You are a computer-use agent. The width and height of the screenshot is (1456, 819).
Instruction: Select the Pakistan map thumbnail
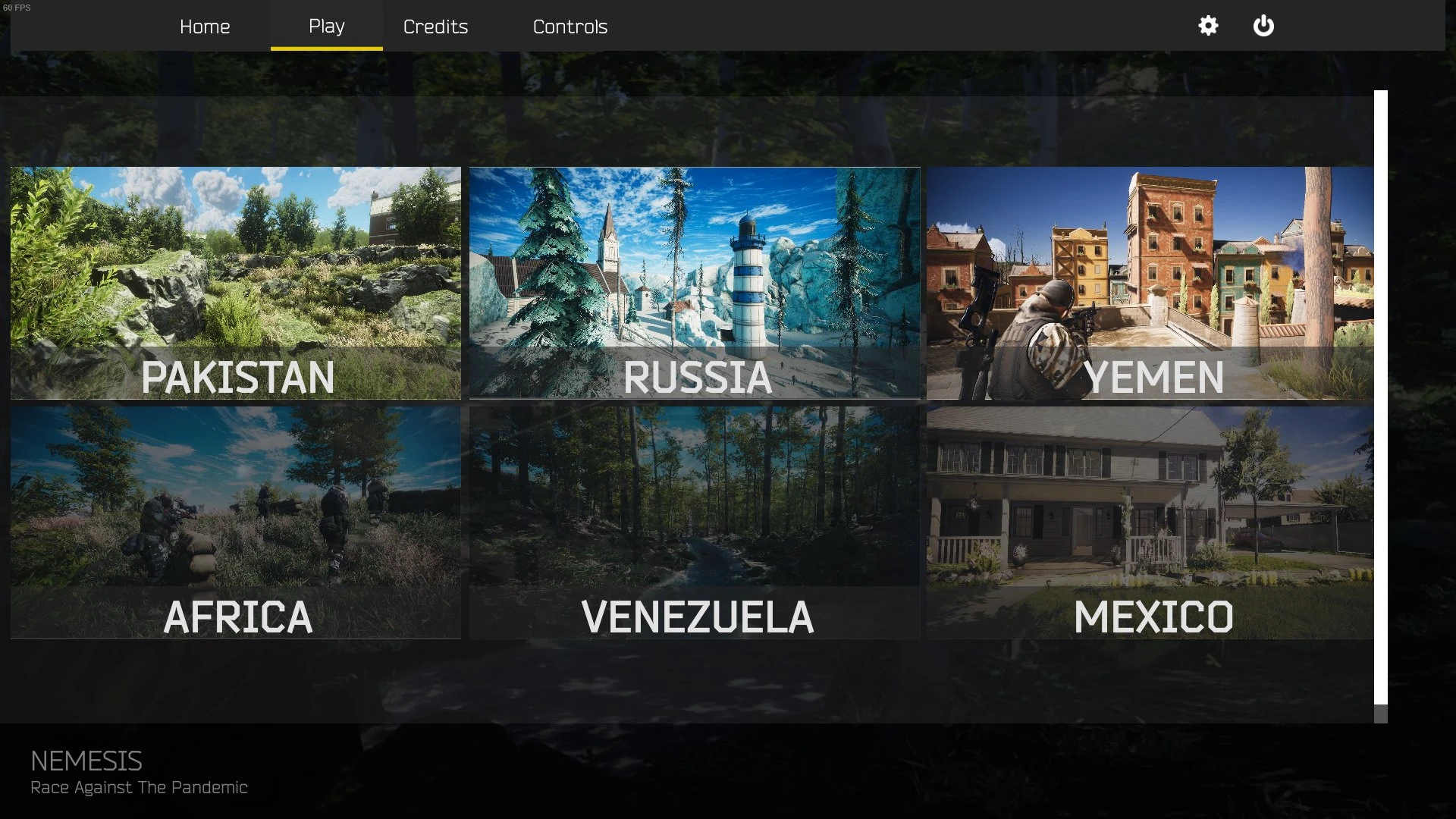235,281
